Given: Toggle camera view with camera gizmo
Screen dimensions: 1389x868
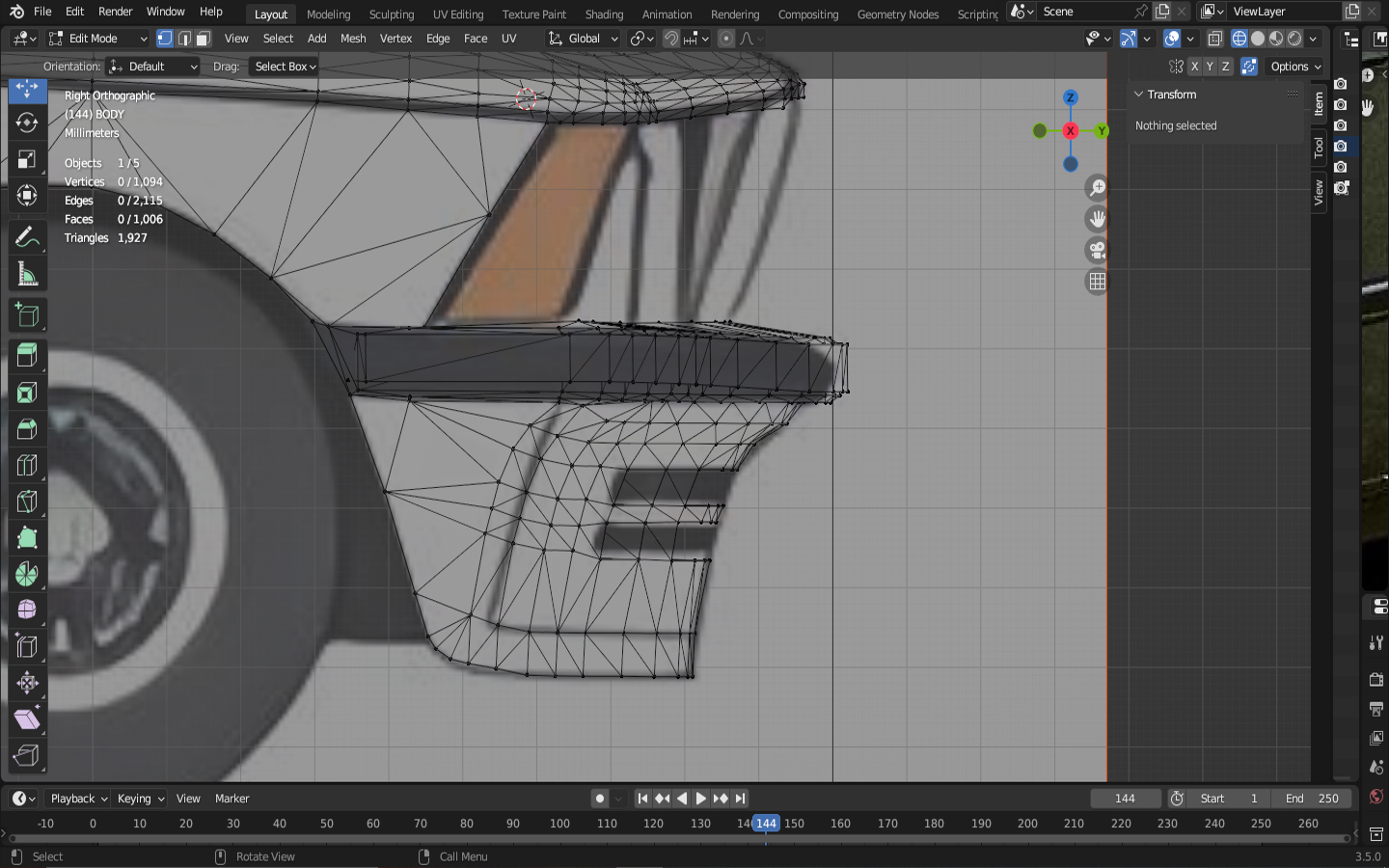Looking at the screenshot, I should [1098, 251].
